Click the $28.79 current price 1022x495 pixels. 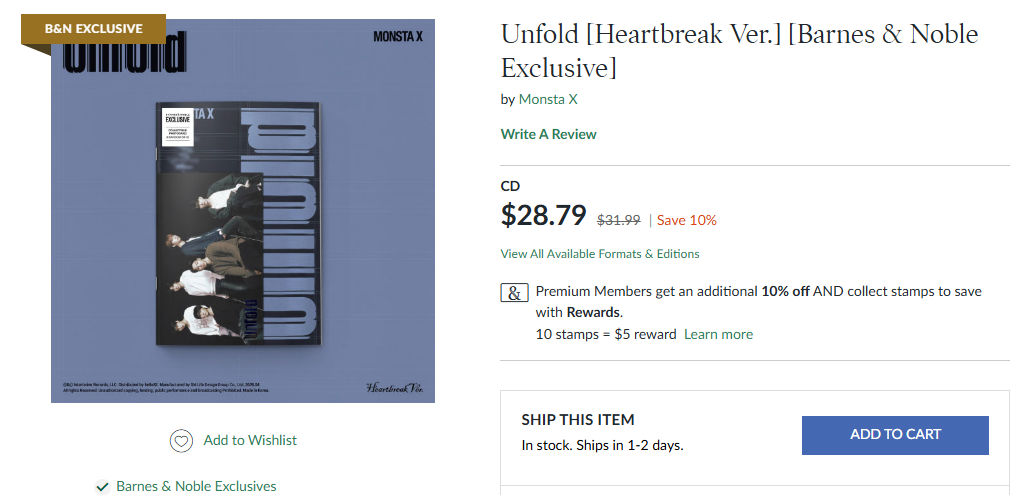click(543, 215)
